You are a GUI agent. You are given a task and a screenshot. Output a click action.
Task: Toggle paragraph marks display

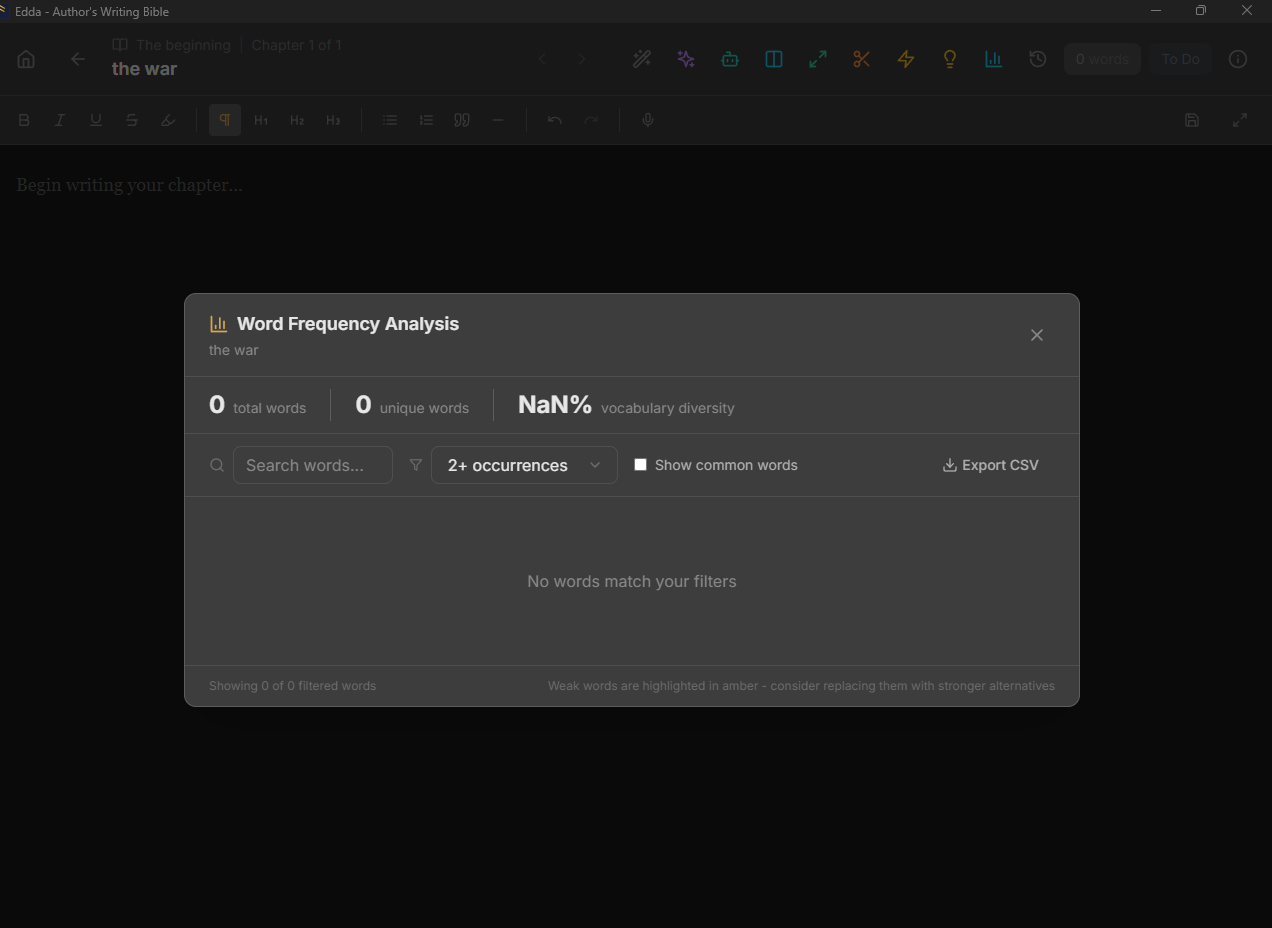click(224, 120)
